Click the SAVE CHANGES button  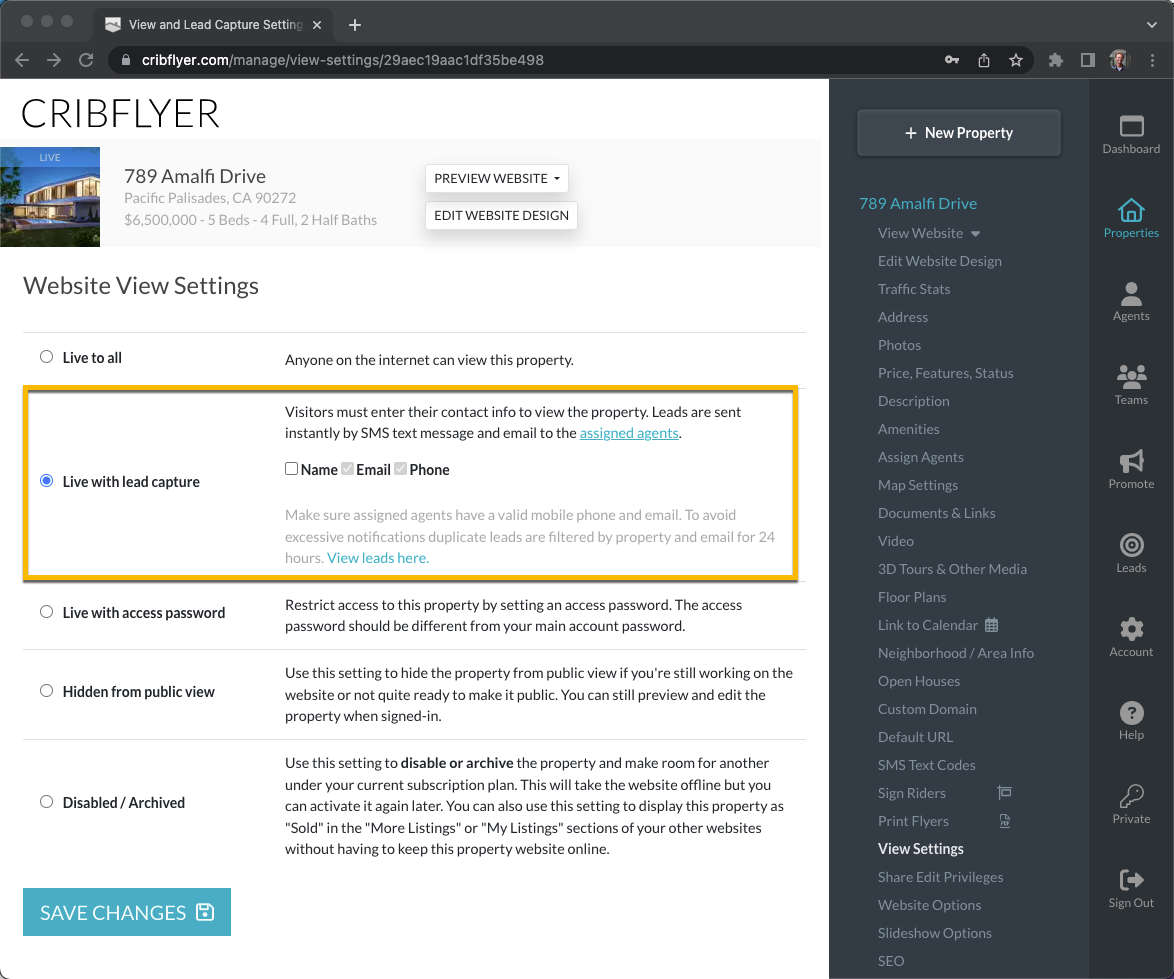point(127,912)
